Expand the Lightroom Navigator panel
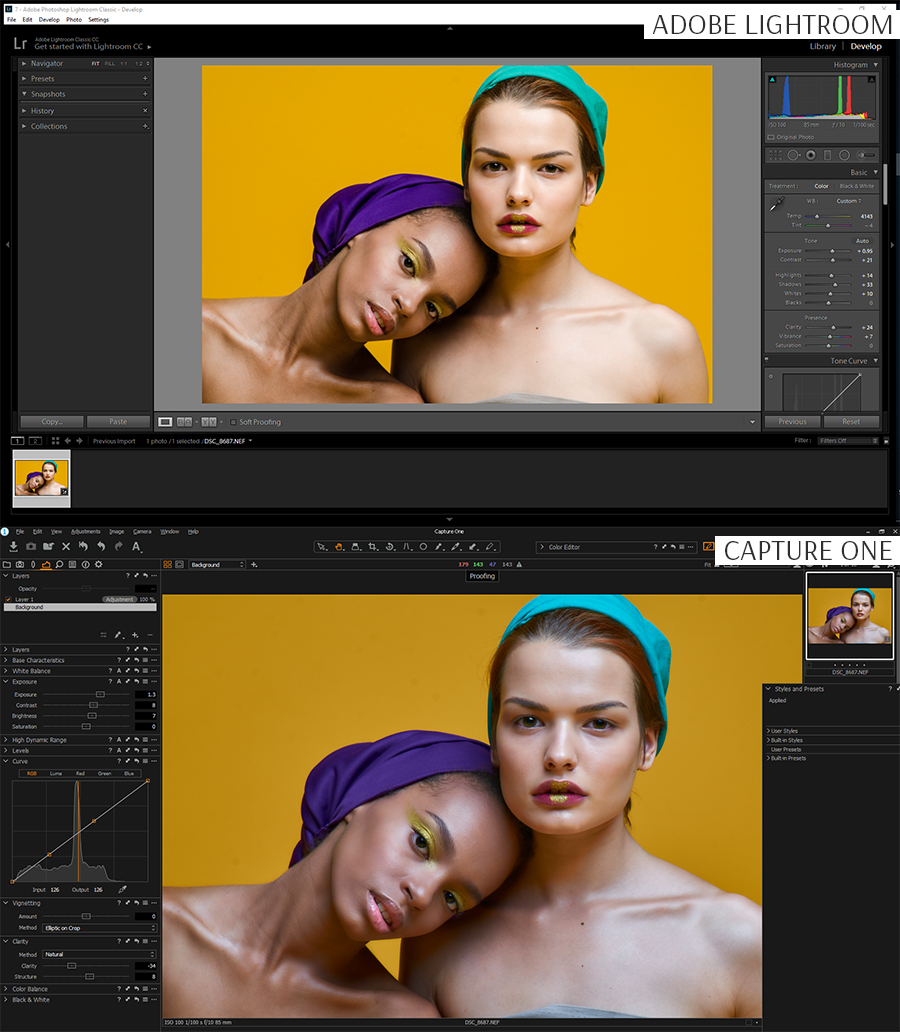Viewport: 900px width, 1032px height. click(24, 64)
